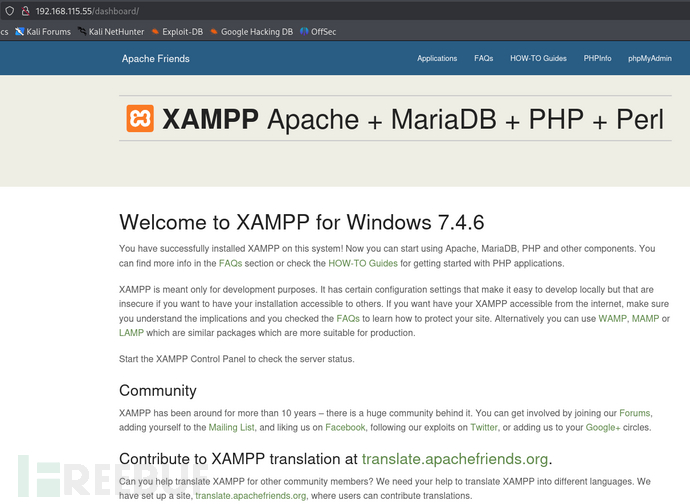Open the Twitter link
690x504 pixels.
point(484,427)
